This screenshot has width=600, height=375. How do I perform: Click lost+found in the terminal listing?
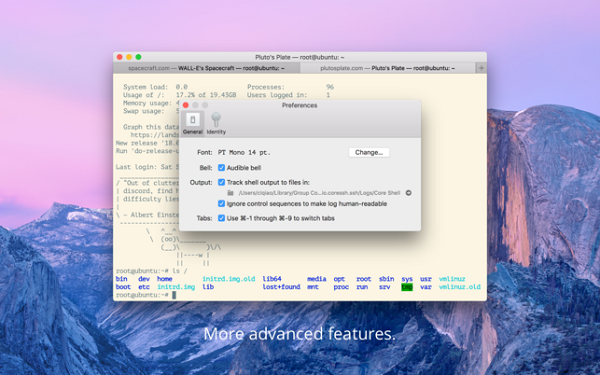point(281,287)
